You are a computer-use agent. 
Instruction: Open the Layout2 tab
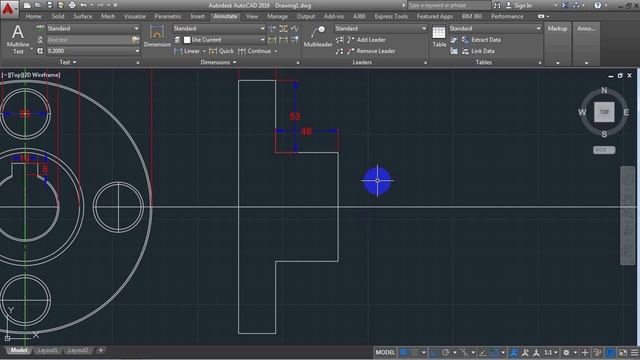click(x=78, y=350)
